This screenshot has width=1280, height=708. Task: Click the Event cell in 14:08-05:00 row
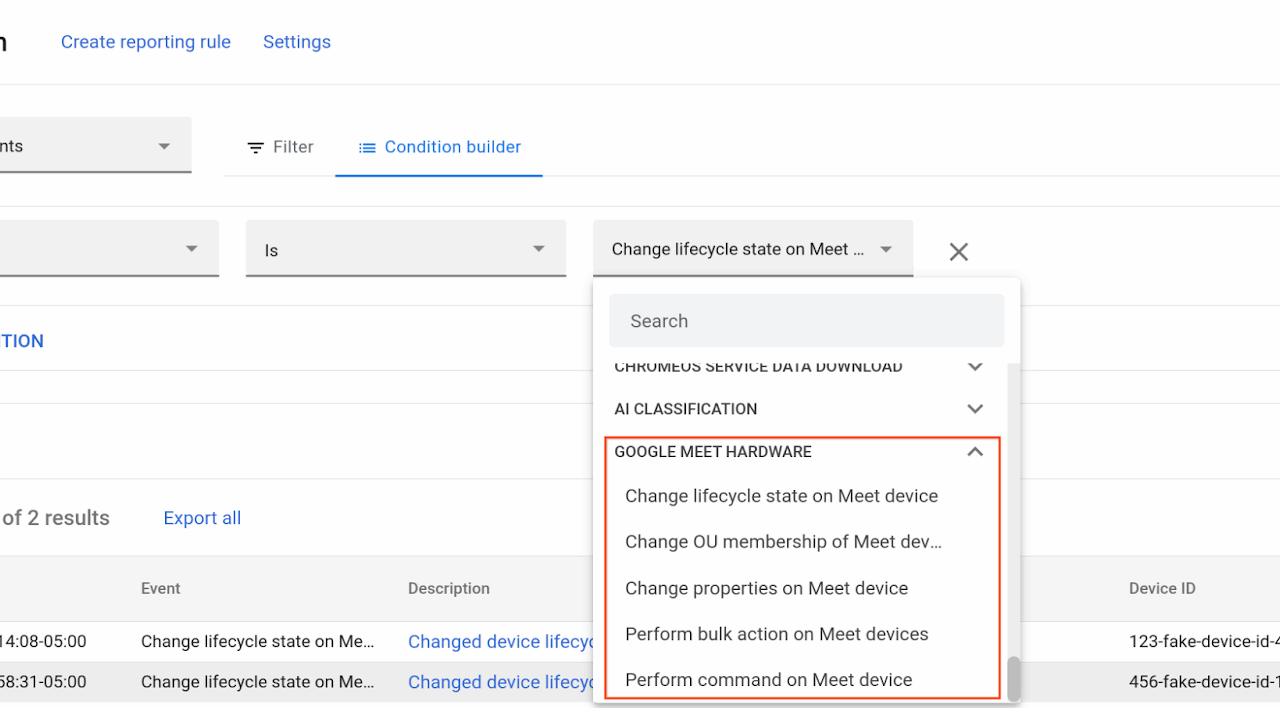click(258, 642)
